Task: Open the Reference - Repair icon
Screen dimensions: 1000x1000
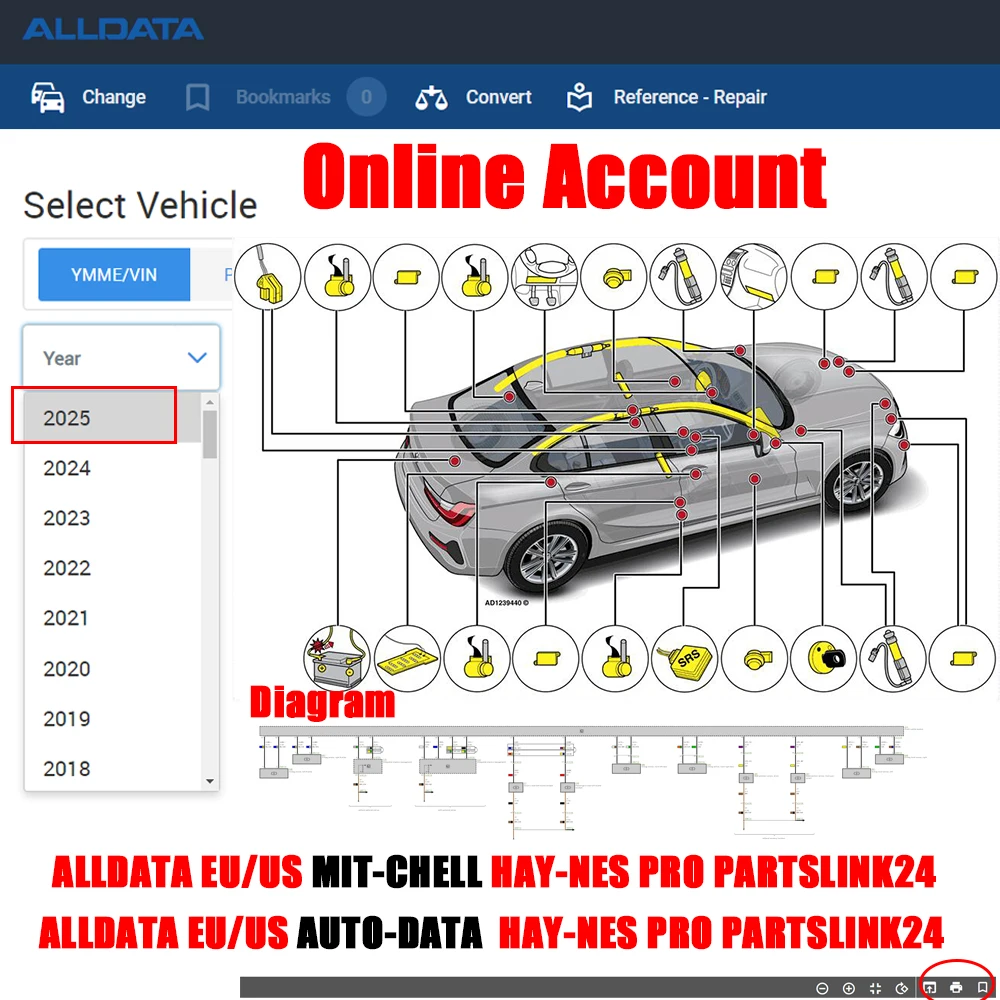Action: [x=578, y=96]
